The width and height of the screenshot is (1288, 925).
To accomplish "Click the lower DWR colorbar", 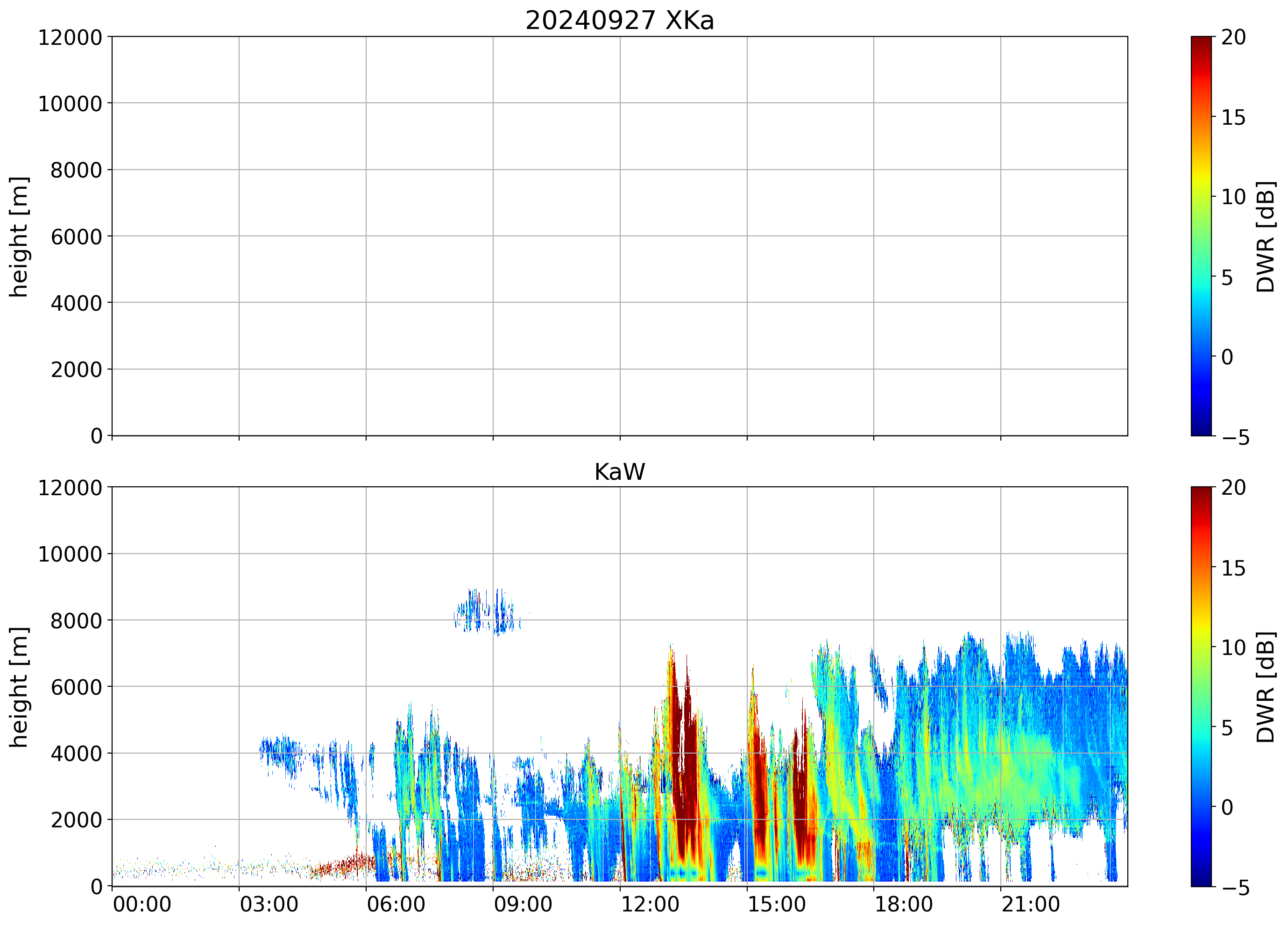I will pos(1201,686).
